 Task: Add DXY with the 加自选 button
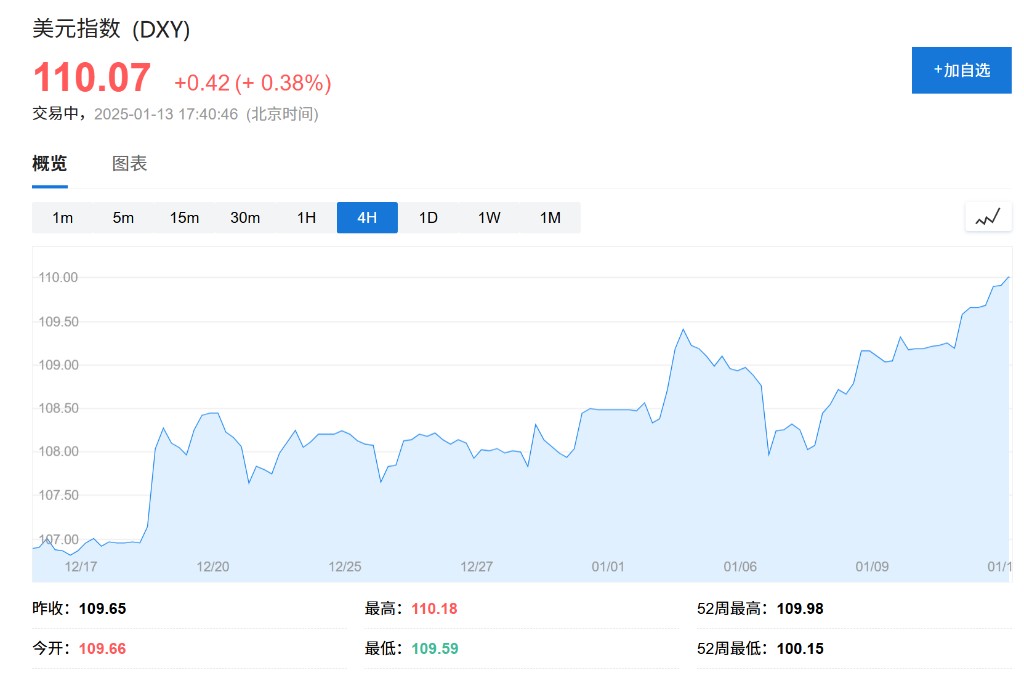coord(961,70)
